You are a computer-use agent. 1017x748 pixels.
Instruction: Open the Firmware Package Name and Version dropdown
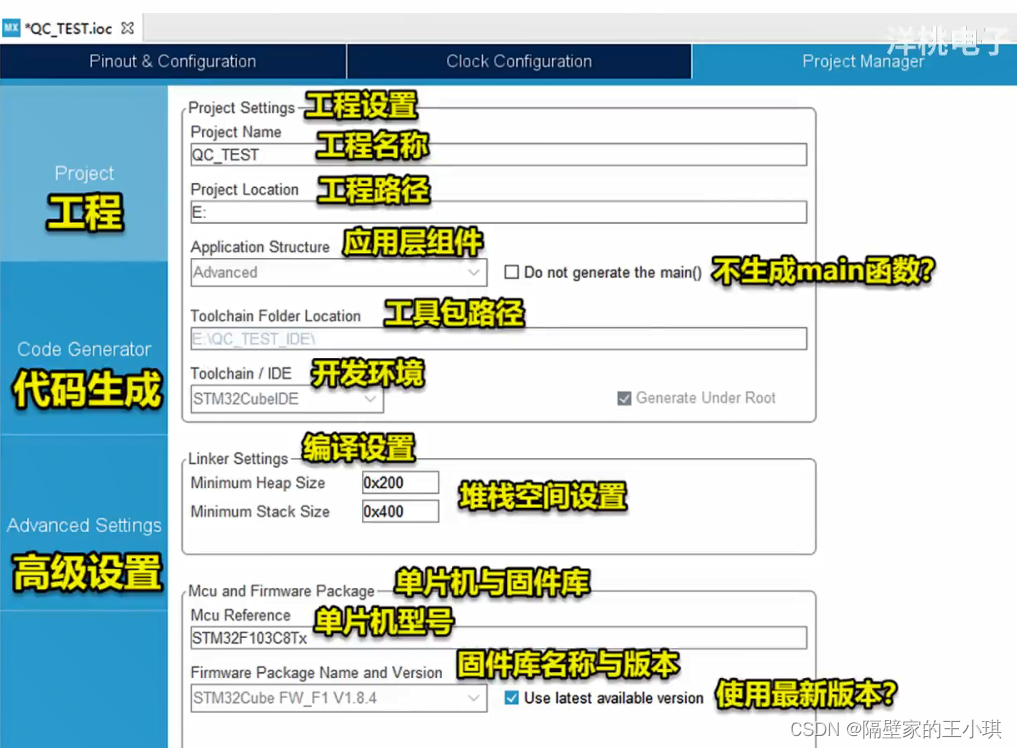point(339,699)
